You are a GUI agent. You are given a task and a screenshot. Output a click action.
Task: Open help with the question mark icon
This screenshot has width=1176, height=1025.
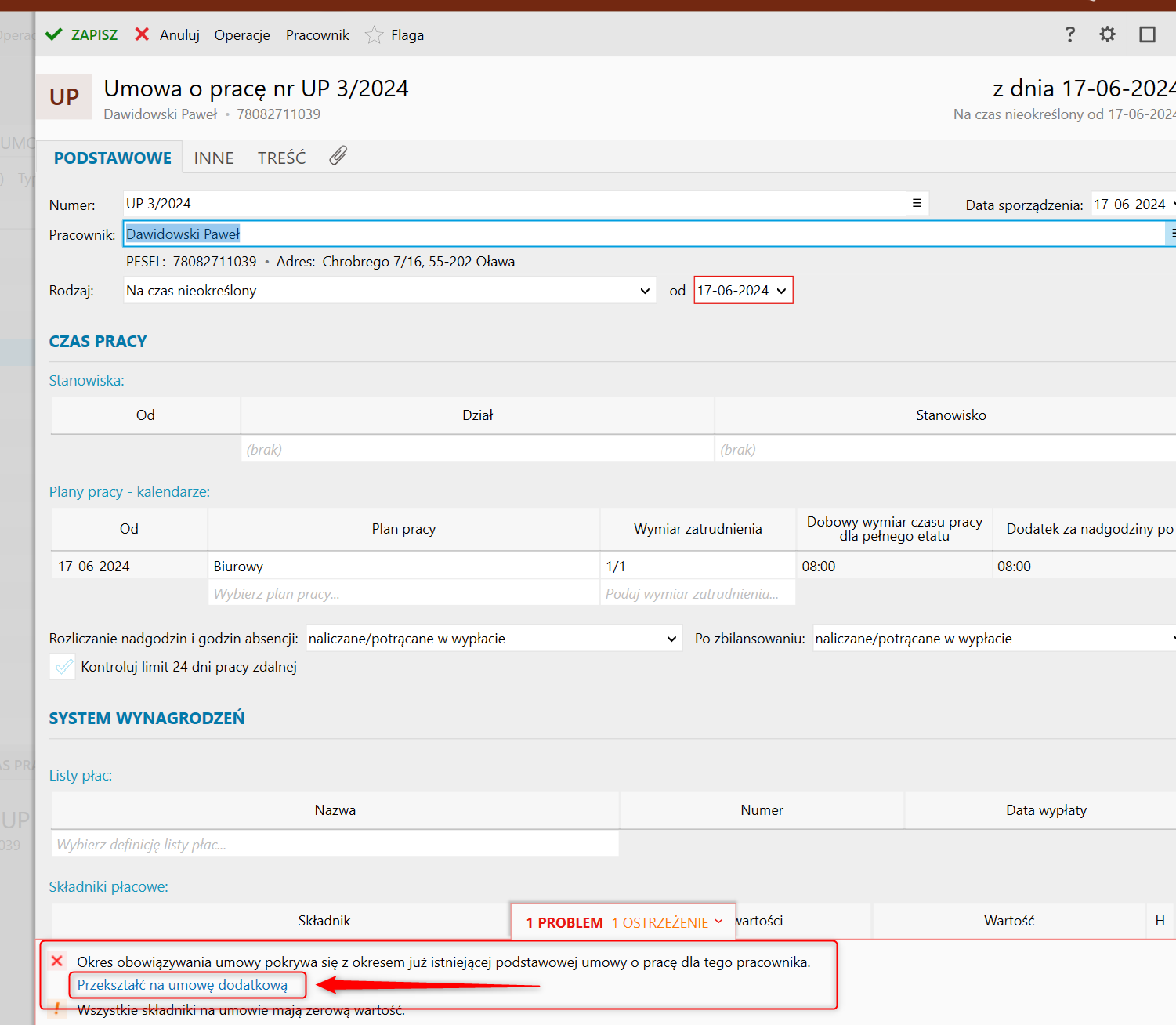click(1070, 34)
